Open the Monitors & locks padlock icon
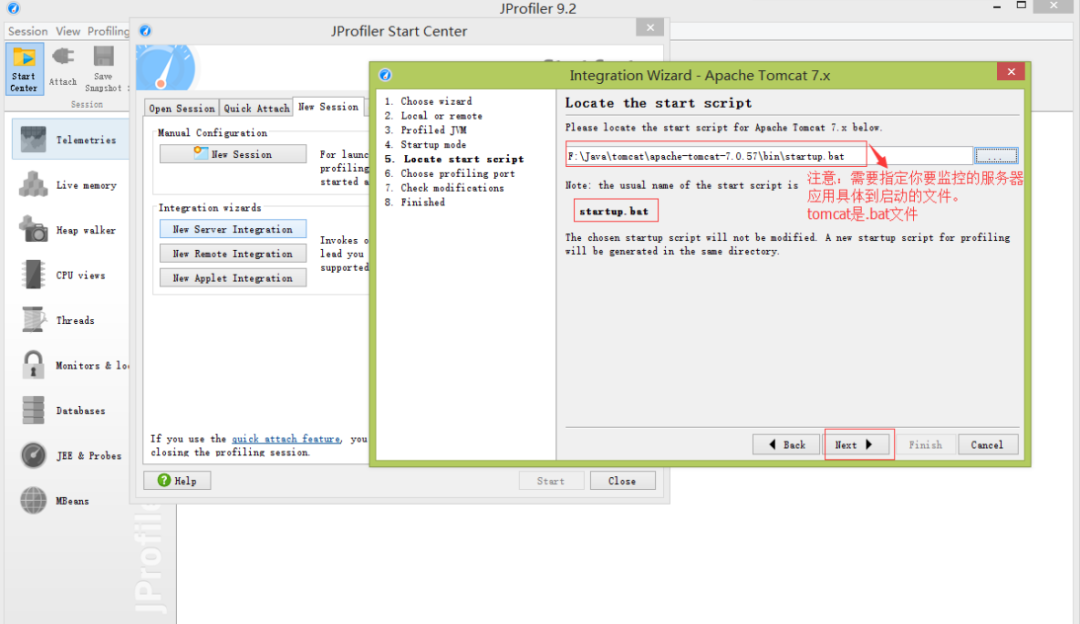The image size is (1080, 624). [33, 365]
